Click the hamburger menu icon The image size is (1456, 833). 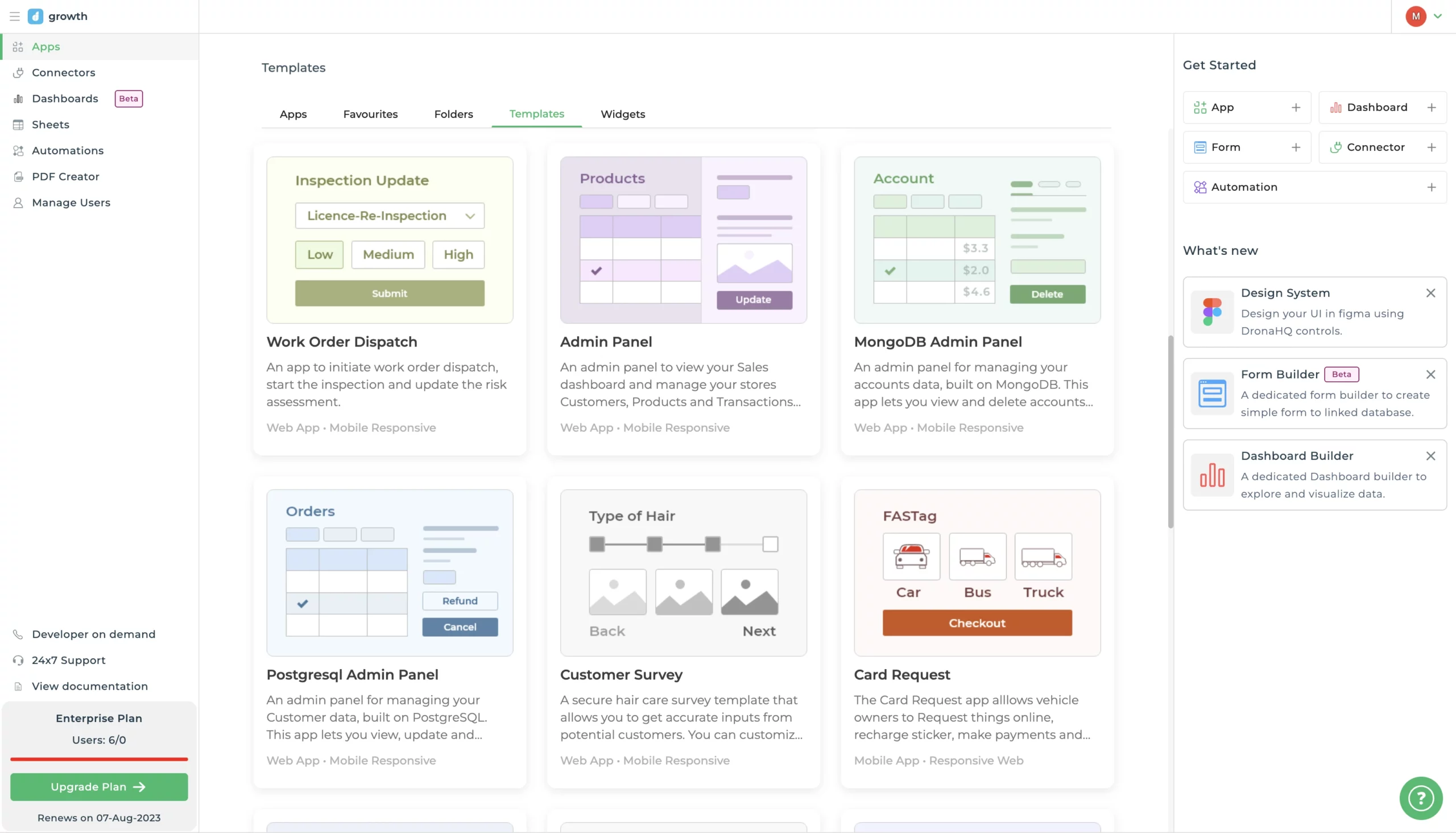pos(14,16)
